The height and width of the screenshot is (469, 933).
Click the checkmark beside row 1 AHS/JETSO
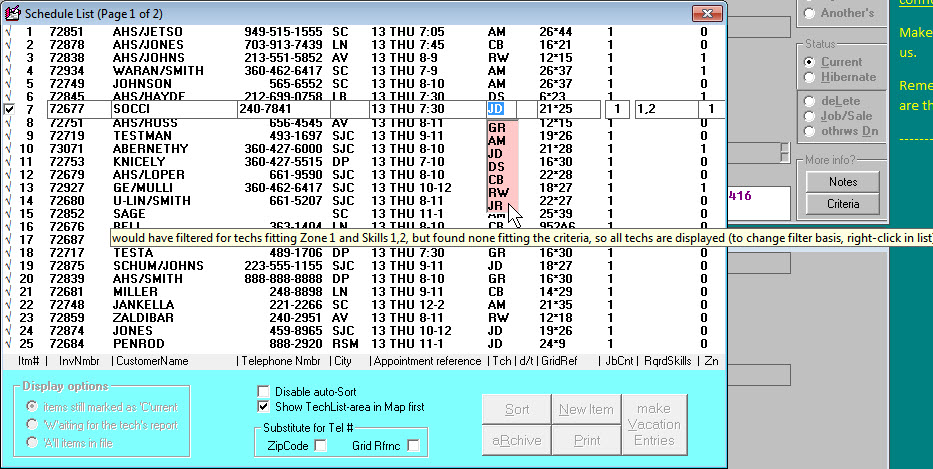coord(8,32)
